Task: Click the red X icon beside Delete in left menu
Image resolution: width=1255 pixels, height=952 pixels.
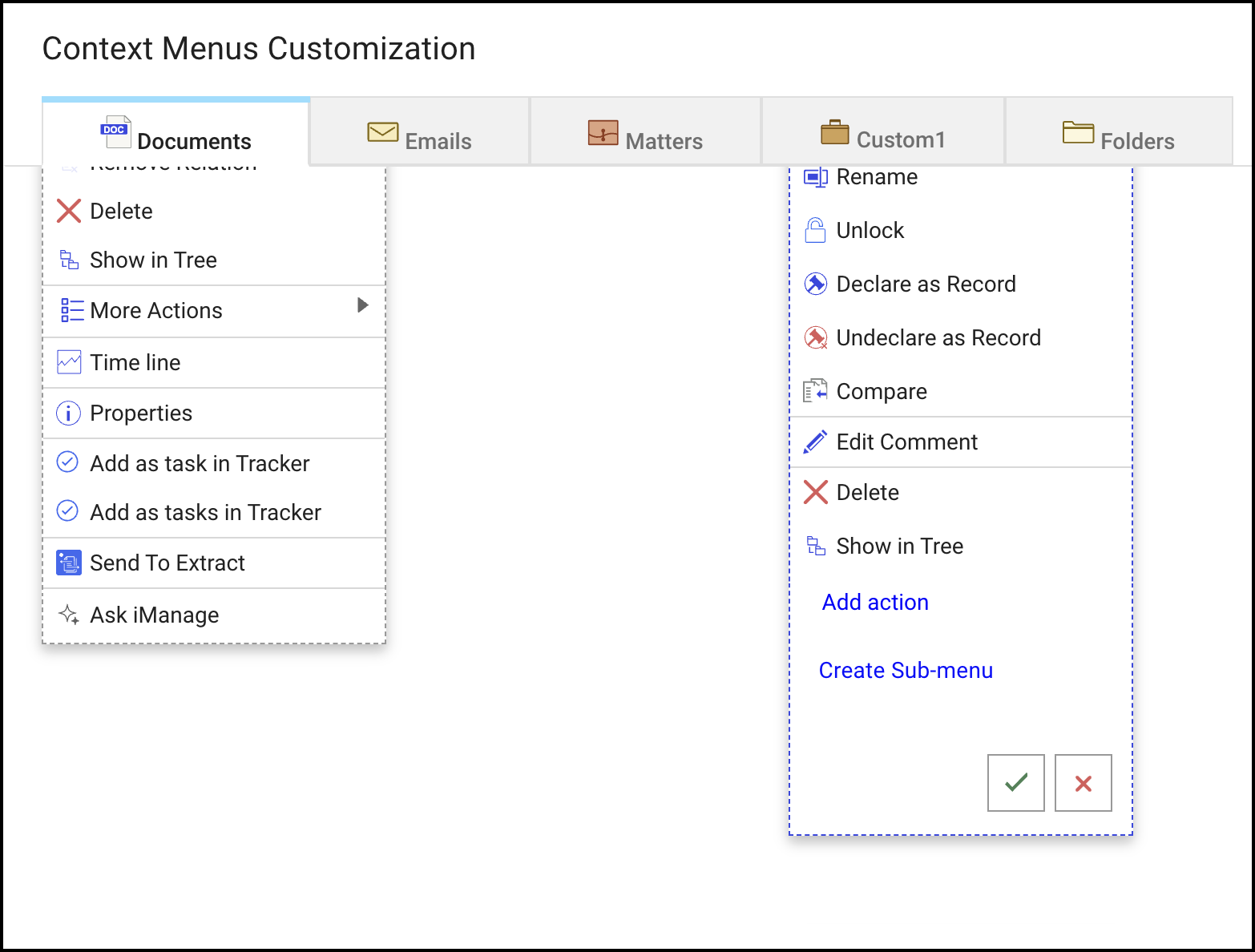Action: tap(69, 212)
